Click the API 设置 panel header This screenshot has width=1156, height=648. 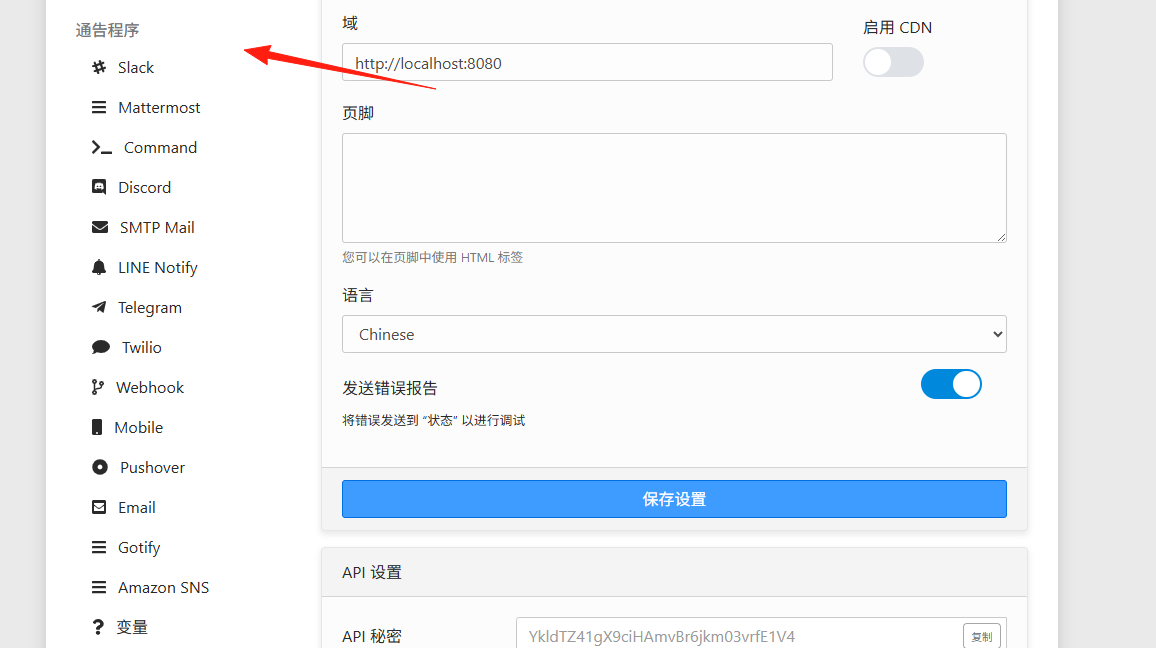(674, 572)
